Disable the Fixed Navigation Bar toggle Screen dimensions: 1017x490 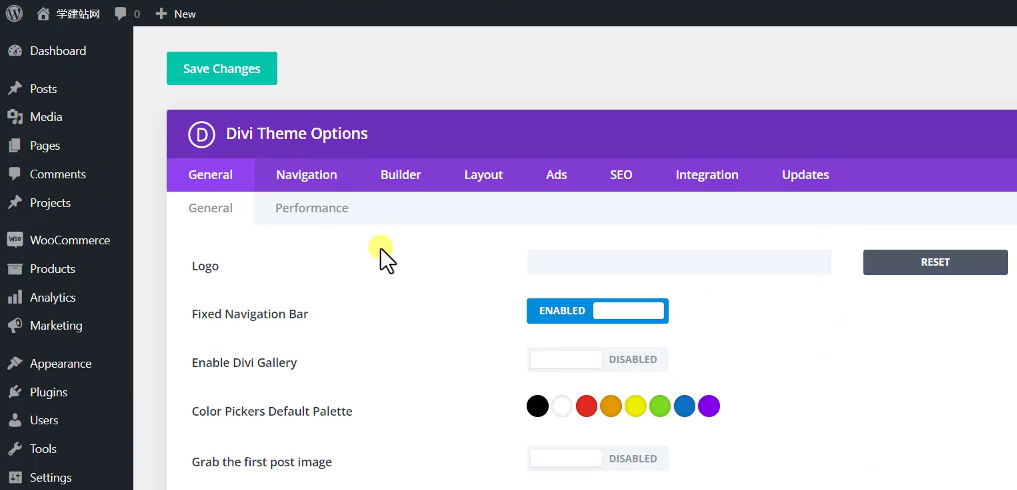[597, 311]
